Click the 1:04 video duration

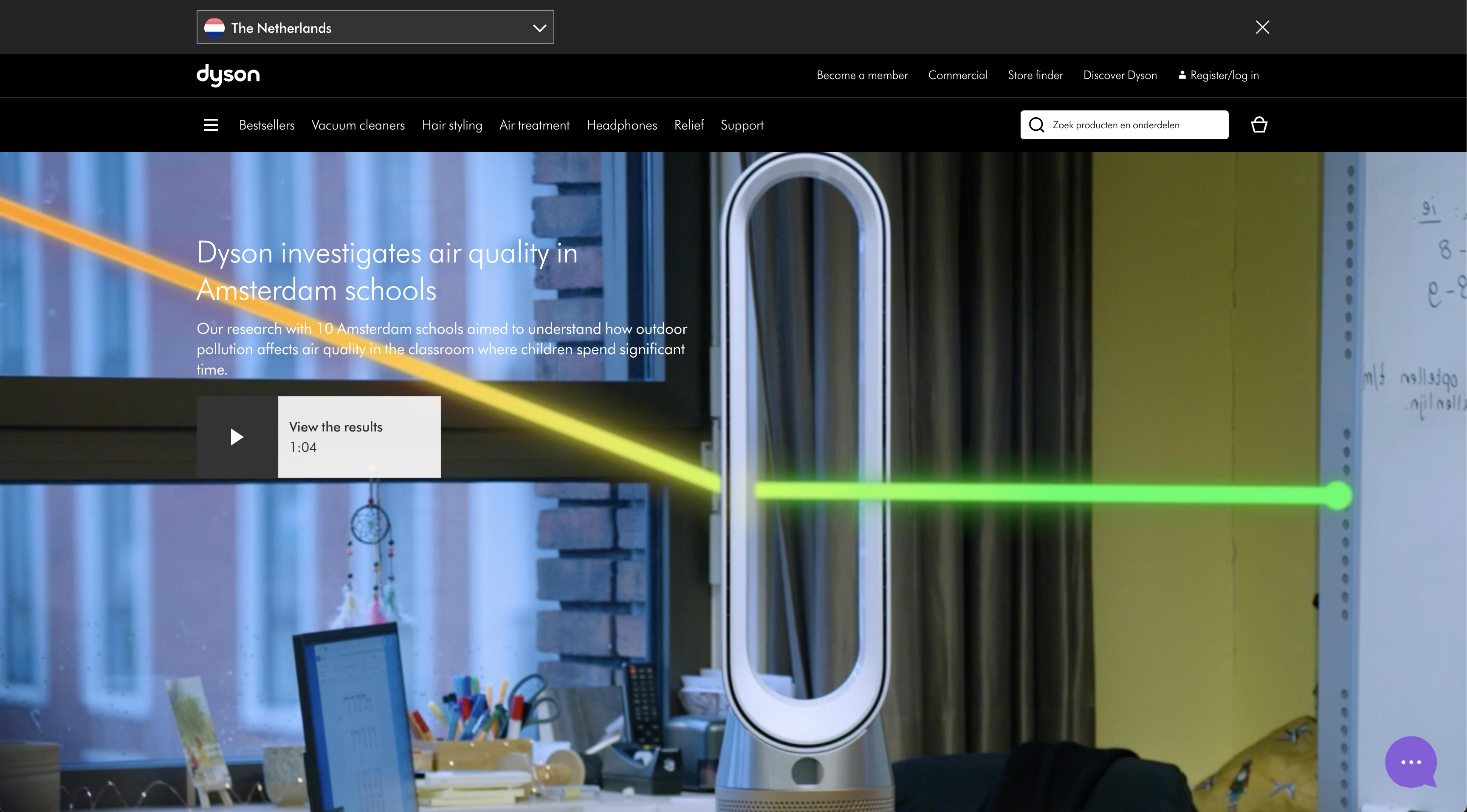pos(303,448)
